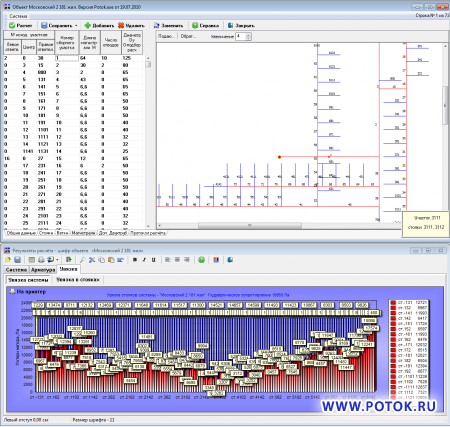Increase the Увеличение zoom stepper value
The height and width of the screenshot is (427, 450).
tap(248, 34)
